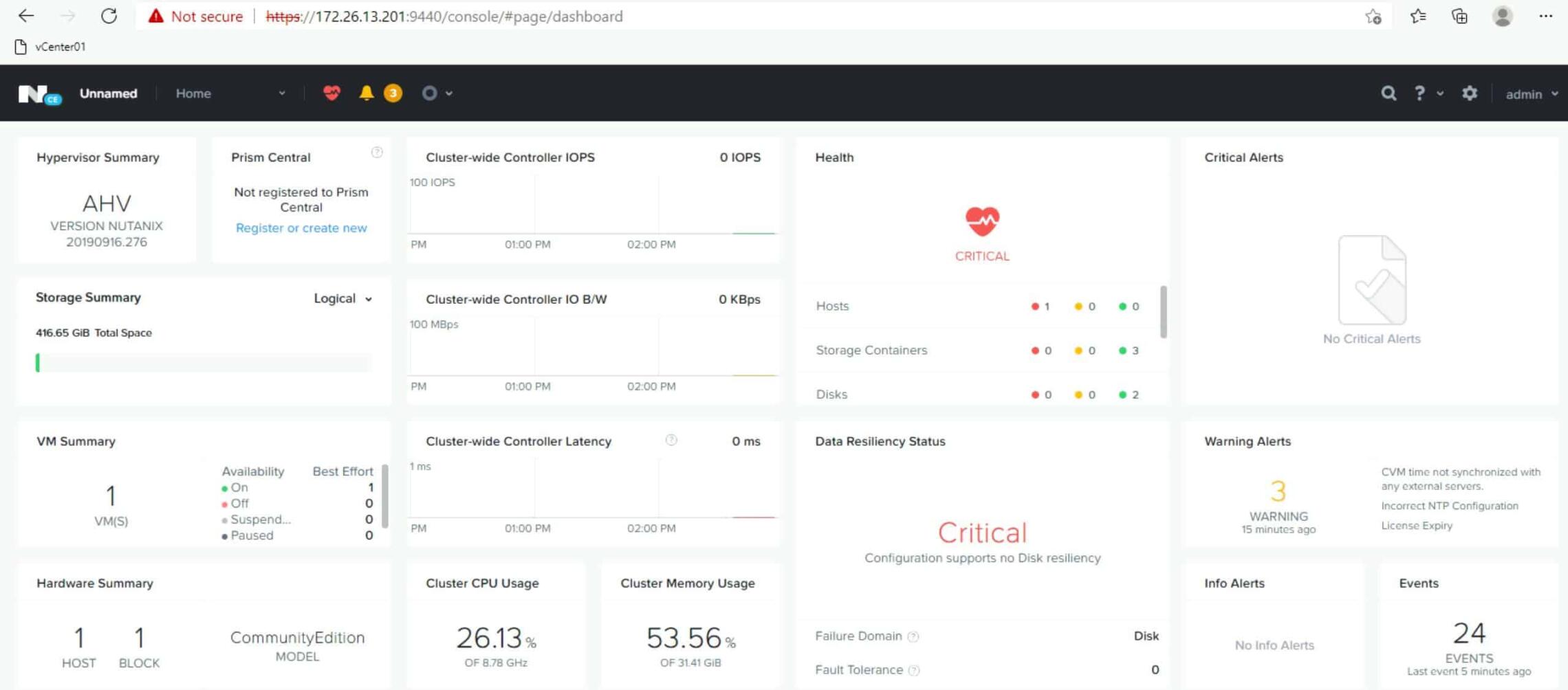View recent tasks via the circle icon
Image resolution: width=1568 pixels, height=690 pixels.
pos(430,93)
